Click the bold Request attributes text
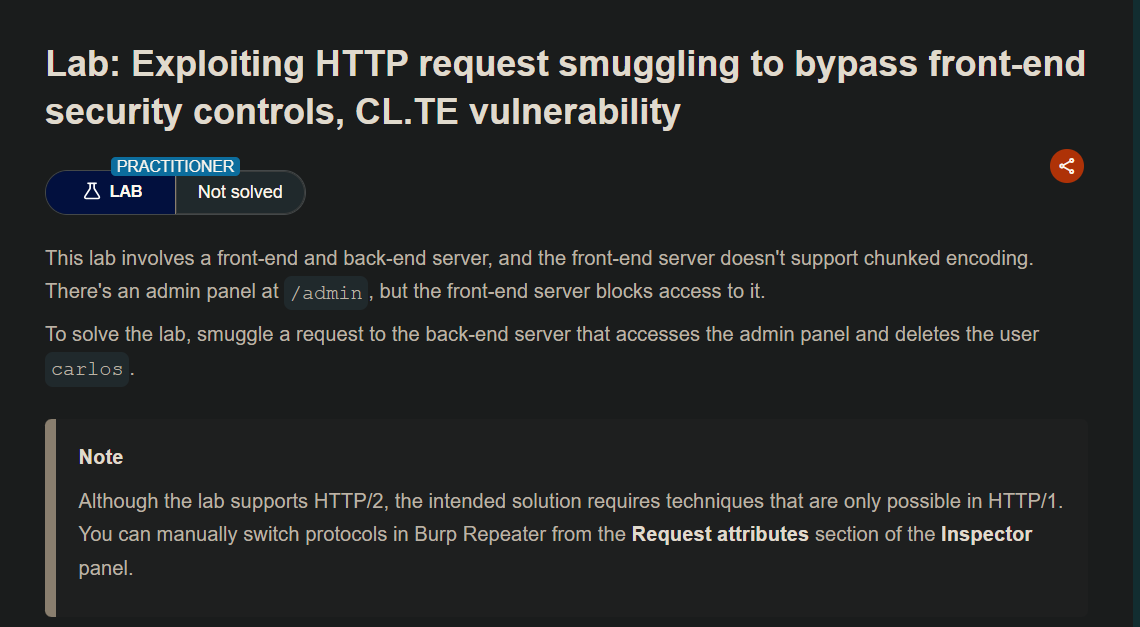 click(x=720, y=534)
